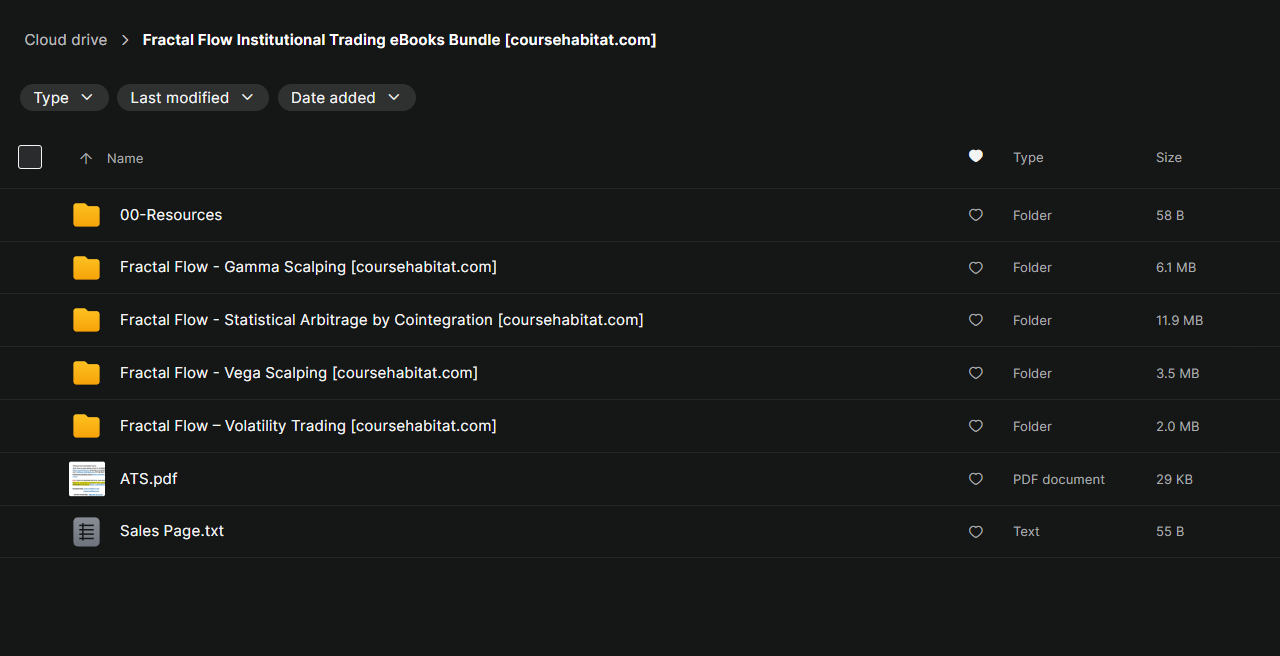Sort files by the Size column header
This screenshot has width=1280, height=656.
(x=1168, y=157)
